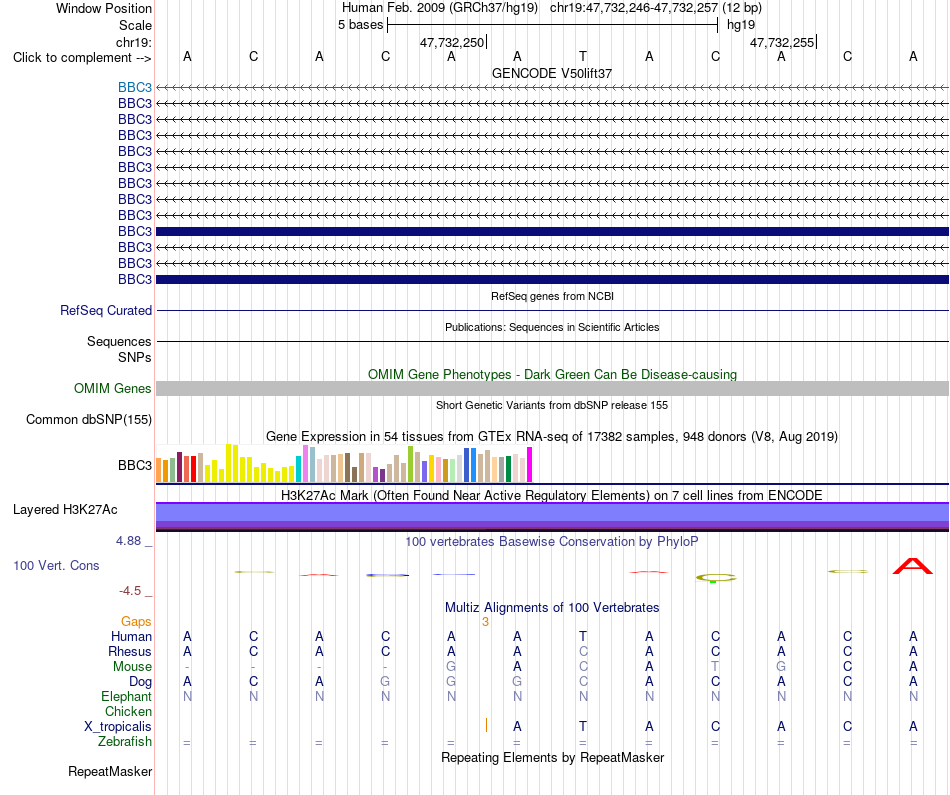
Task: Click the Scale label
Action: [x=135, y=25]
